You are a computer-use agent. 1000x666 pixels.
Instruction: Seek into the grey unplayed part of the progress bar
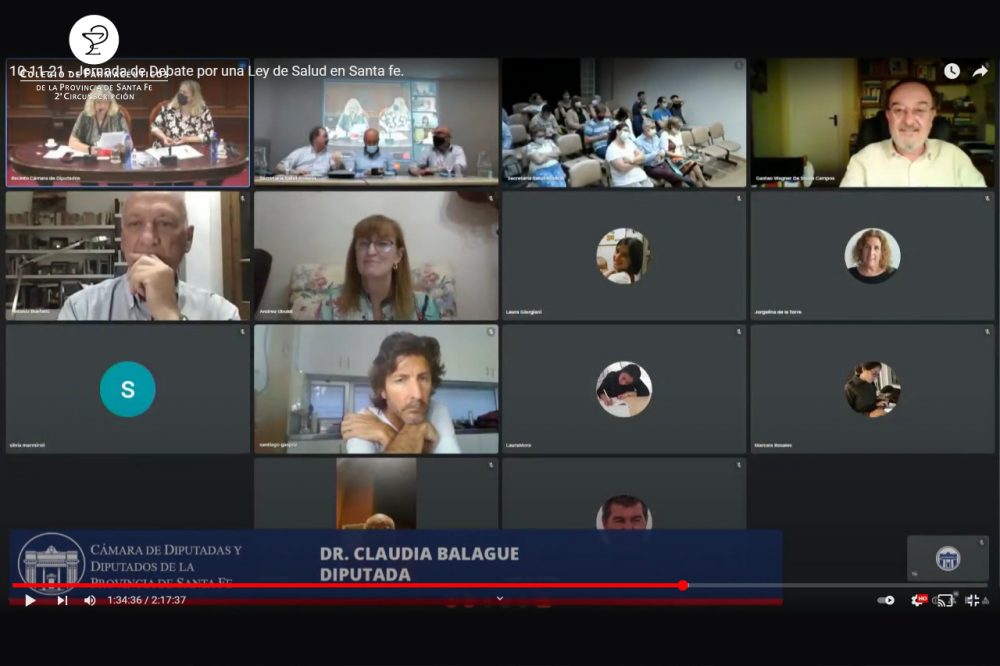coord(838,585)
